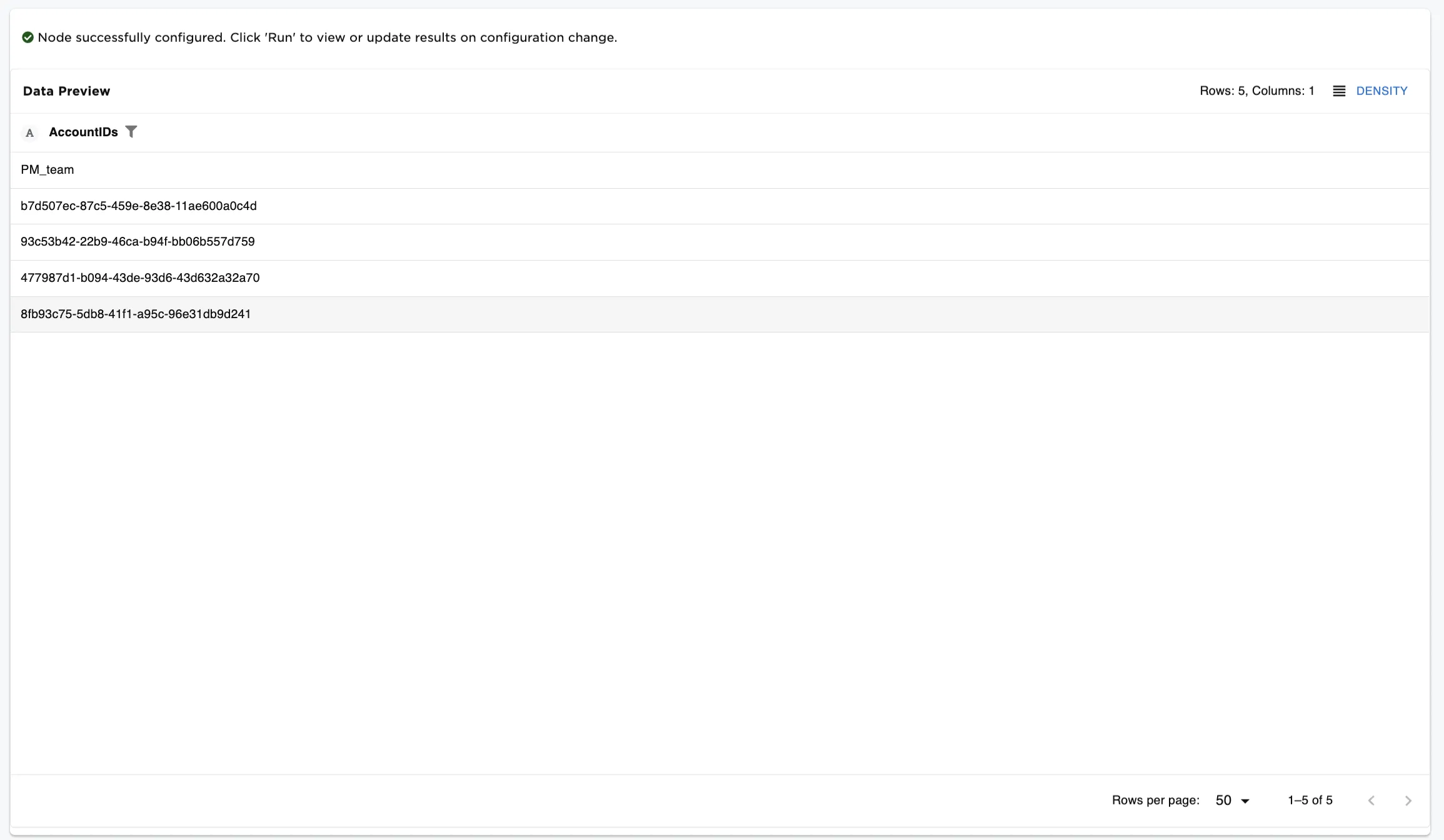The width and height of the screenshot is (1444, 840).
Task: Sort by the AccountIDs column header
Action: tap(83, 132)
